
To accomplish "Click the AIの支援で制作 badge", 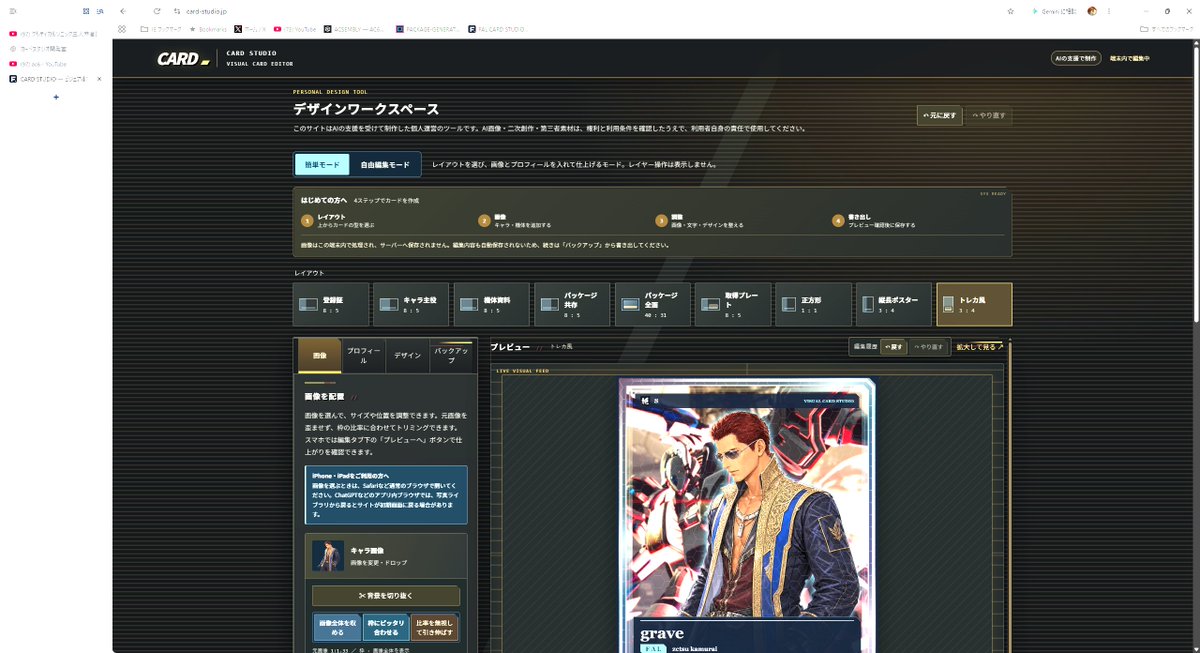I will click(x=1075, y=59).
